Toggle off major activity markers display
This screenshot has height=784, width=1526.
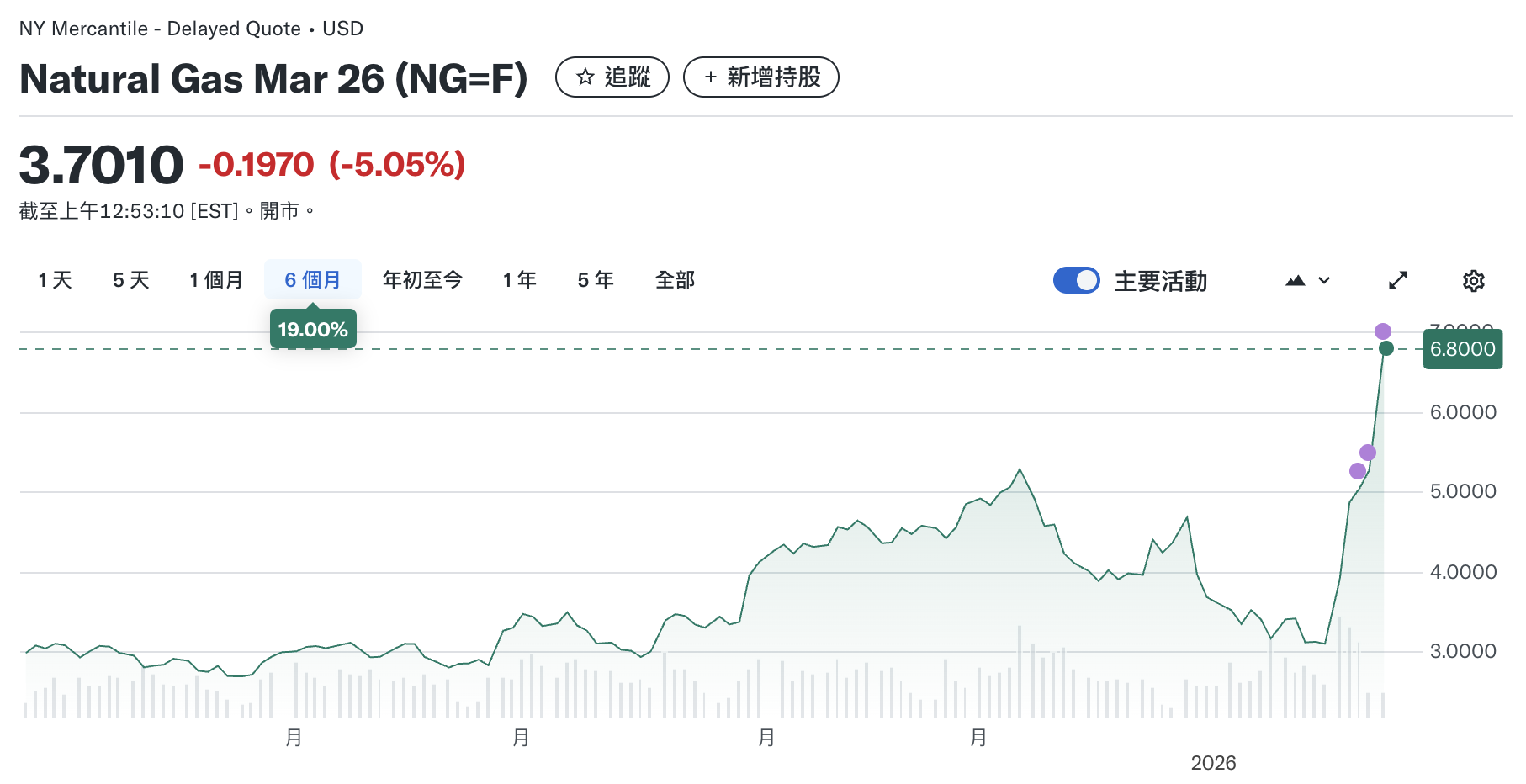pos(1076,281)
